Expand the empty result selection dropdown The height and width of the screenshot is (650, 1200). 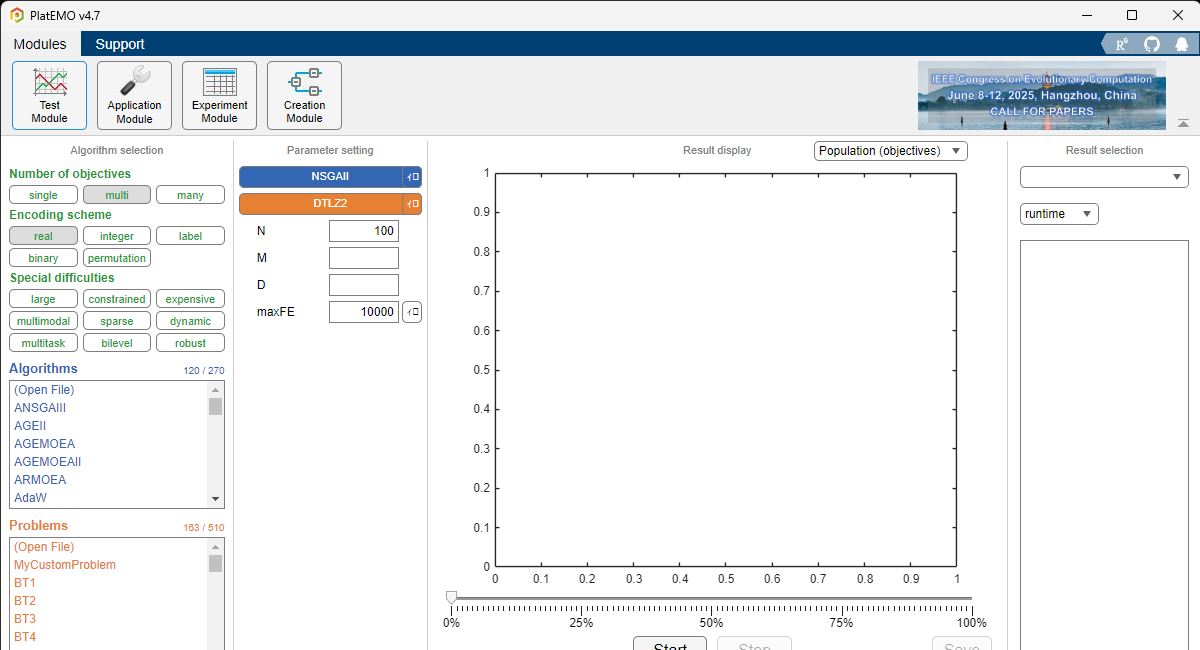coord(1104,177)
